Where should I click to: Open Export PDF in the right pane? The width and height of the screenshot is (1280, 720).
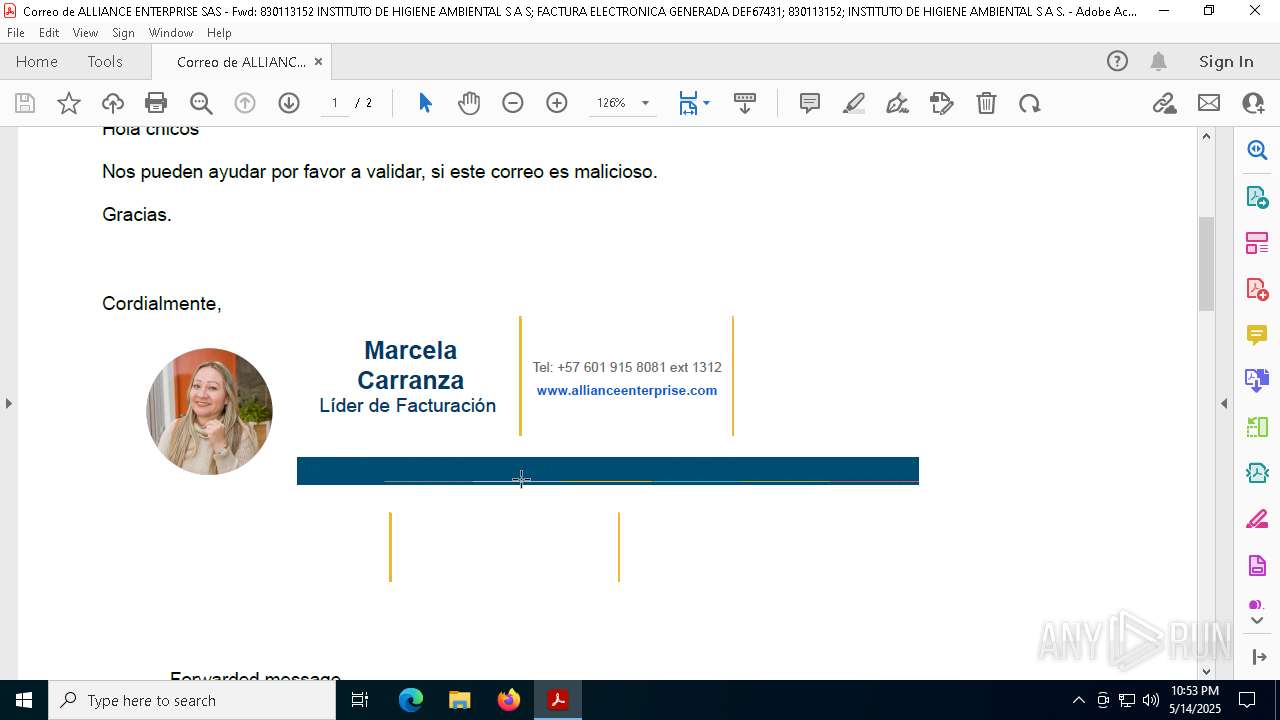point(1257,197)
